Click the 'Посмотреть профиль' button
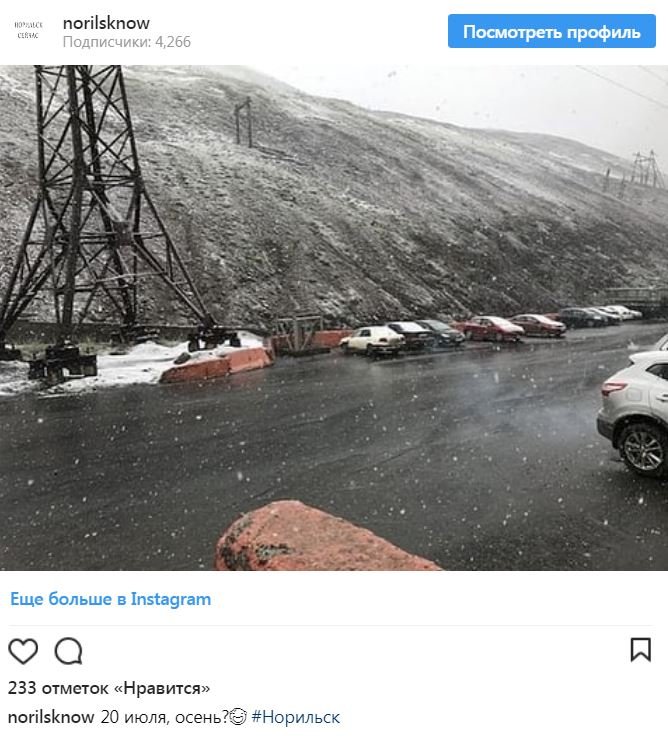 pos(552,31)
